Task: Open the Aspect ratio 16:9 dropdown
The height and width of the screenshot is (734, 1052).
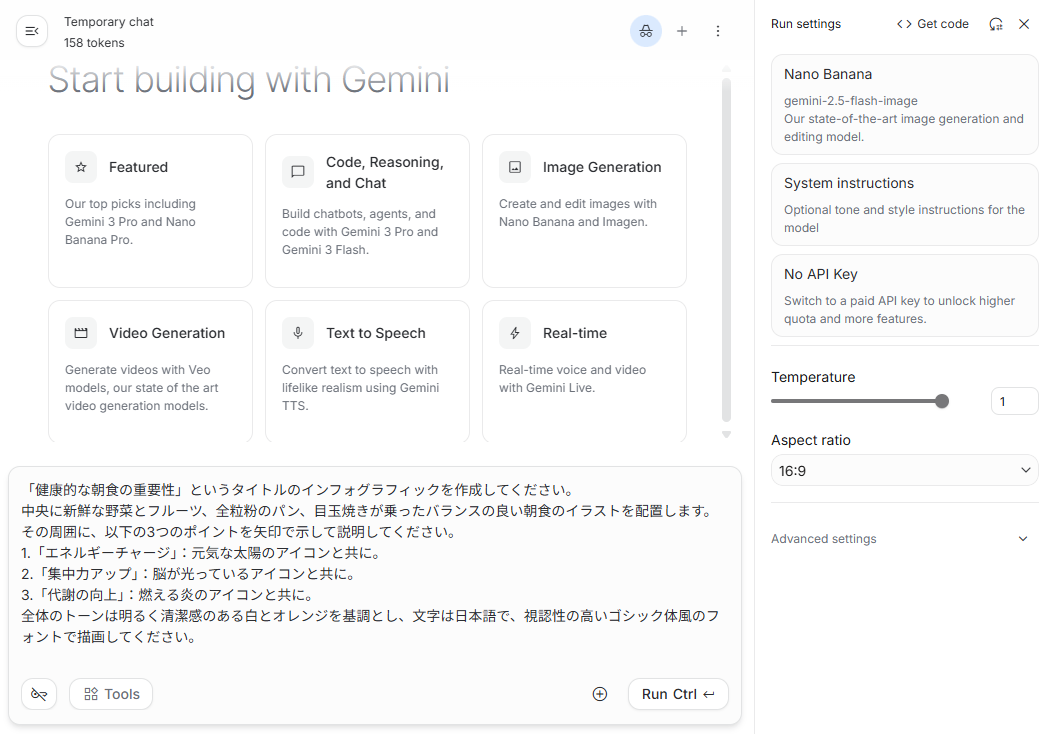Action: point(904,470)
